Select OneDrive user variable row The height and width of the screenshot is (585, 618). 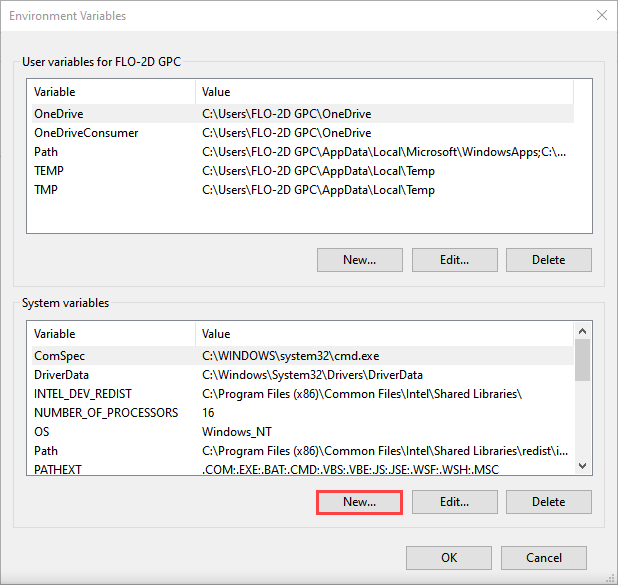tap(59, 114)
